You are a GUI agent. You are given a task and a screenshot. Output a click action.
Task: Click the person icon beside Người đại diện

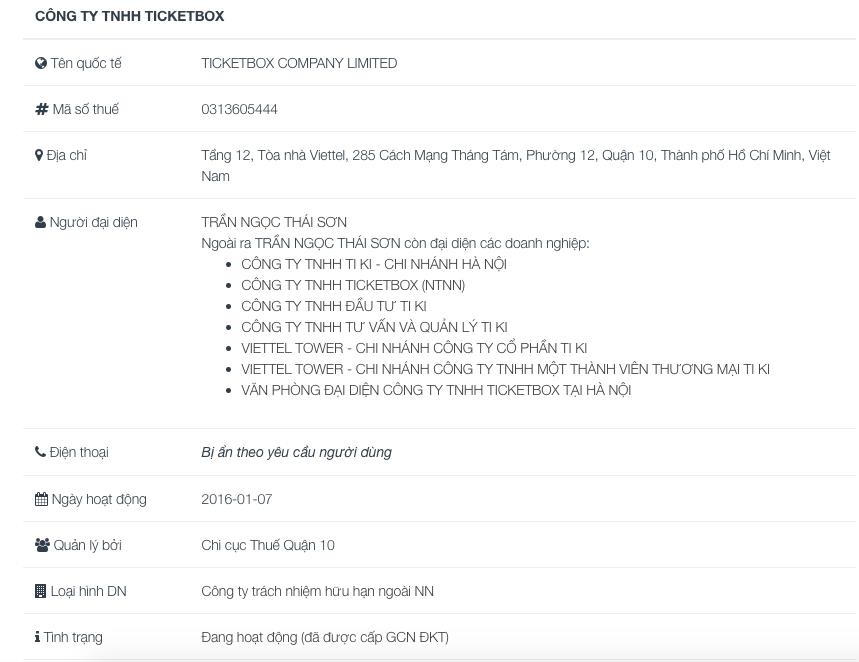[x=41, y=222]
